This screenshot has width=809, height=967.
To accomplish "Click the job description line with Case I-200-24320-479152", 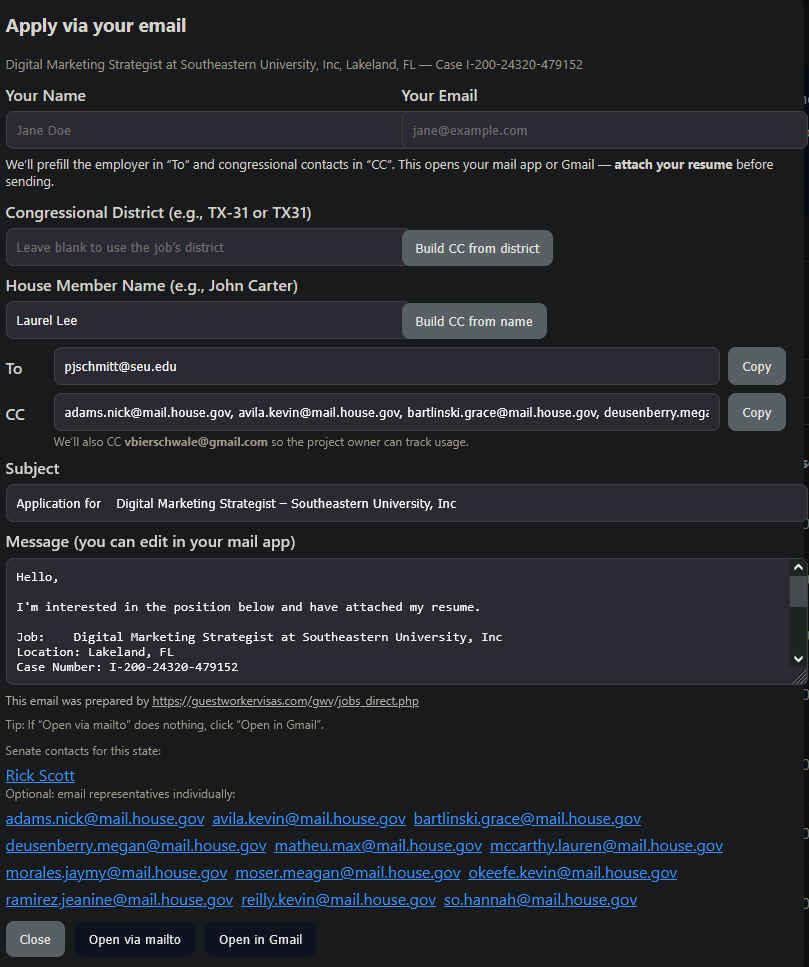I will tap(294, 64).
